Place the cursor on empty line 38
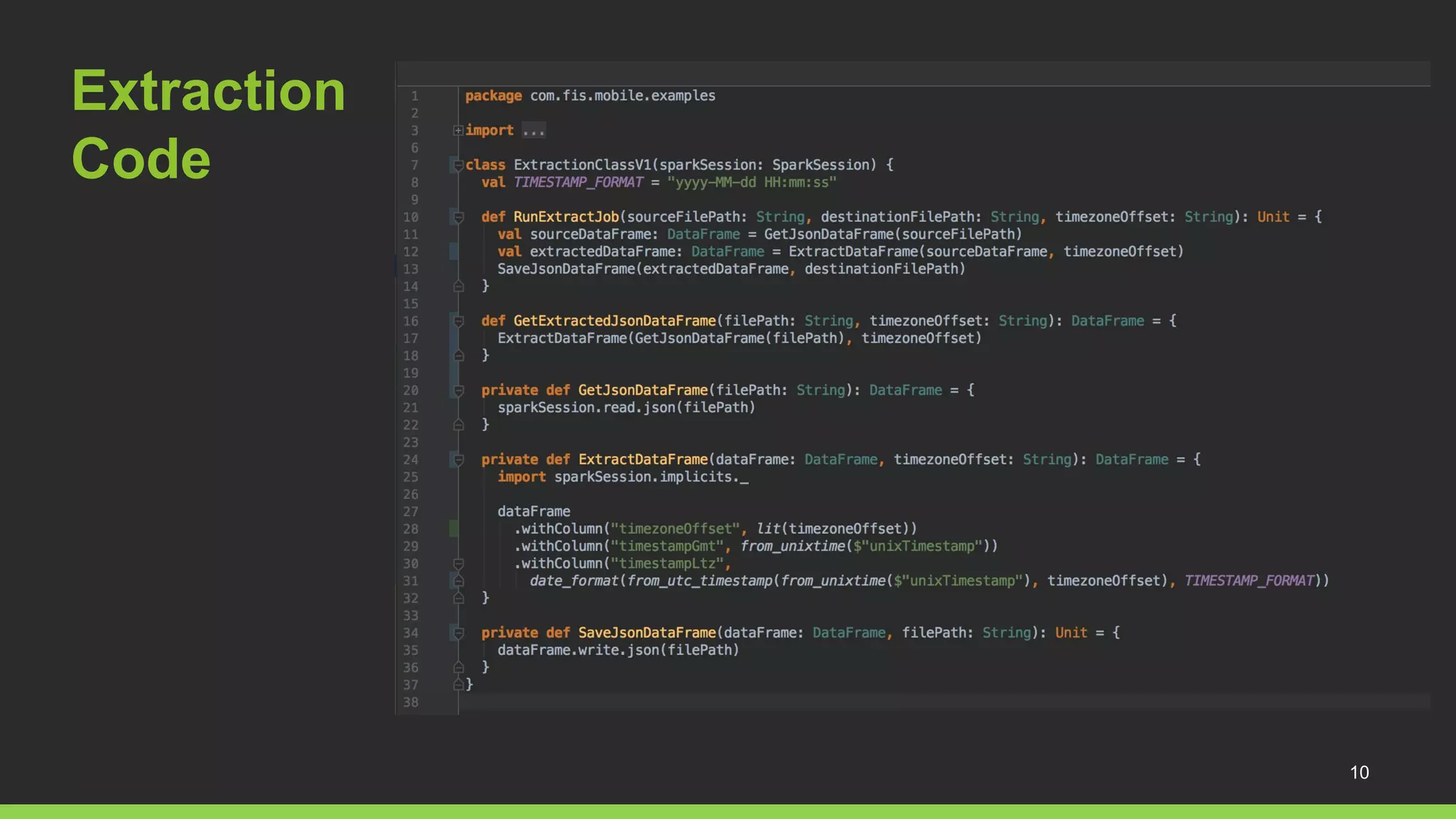Screen dimensions: 1456x819 click(944, 702)
